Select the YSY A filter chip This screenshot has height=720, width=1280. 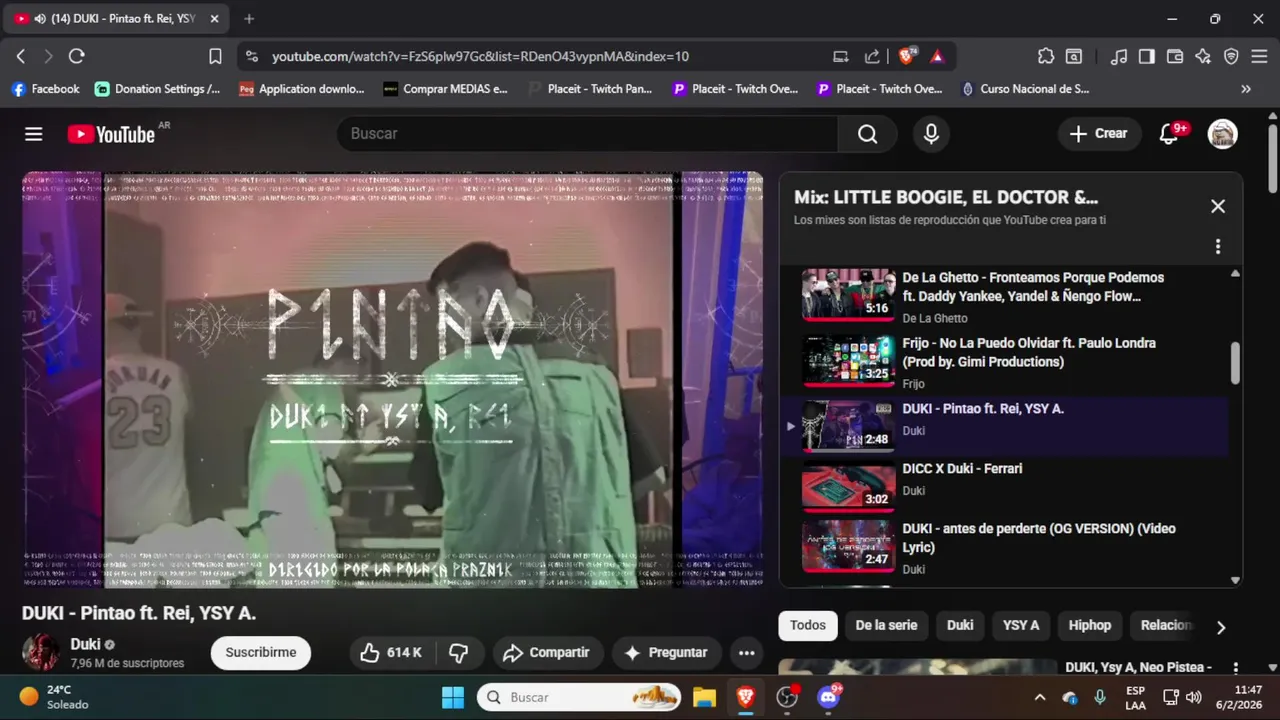pyautogui.click(x=1021, y=626)
